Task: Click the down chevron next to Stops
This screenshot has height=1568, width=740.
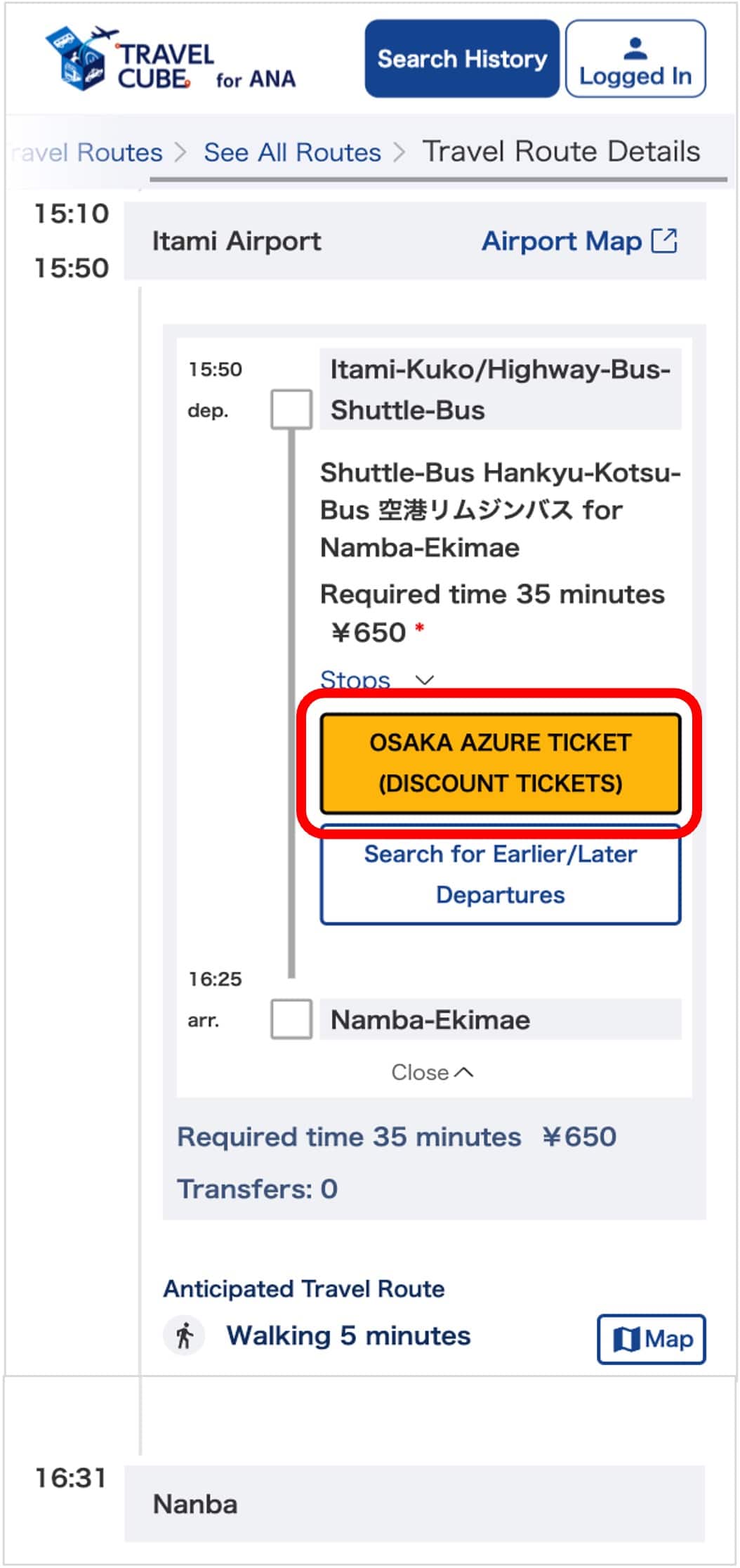Action: point(425,680)
